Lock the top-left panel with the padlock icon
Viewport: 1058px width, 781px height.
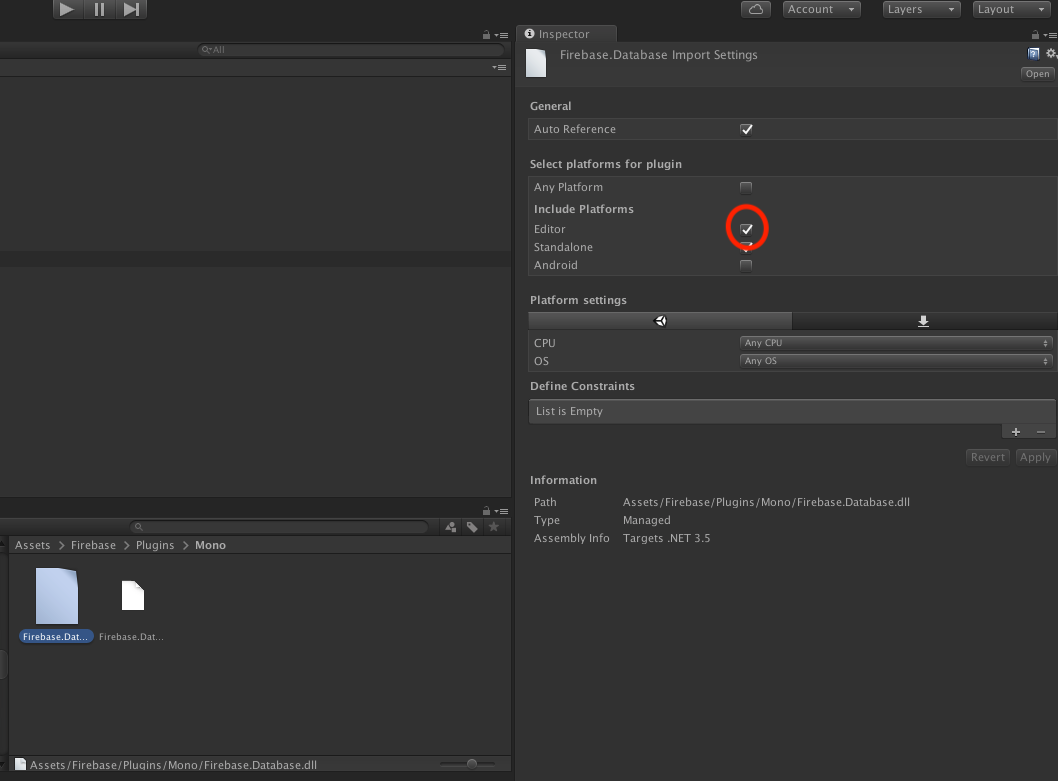[486, 34]
